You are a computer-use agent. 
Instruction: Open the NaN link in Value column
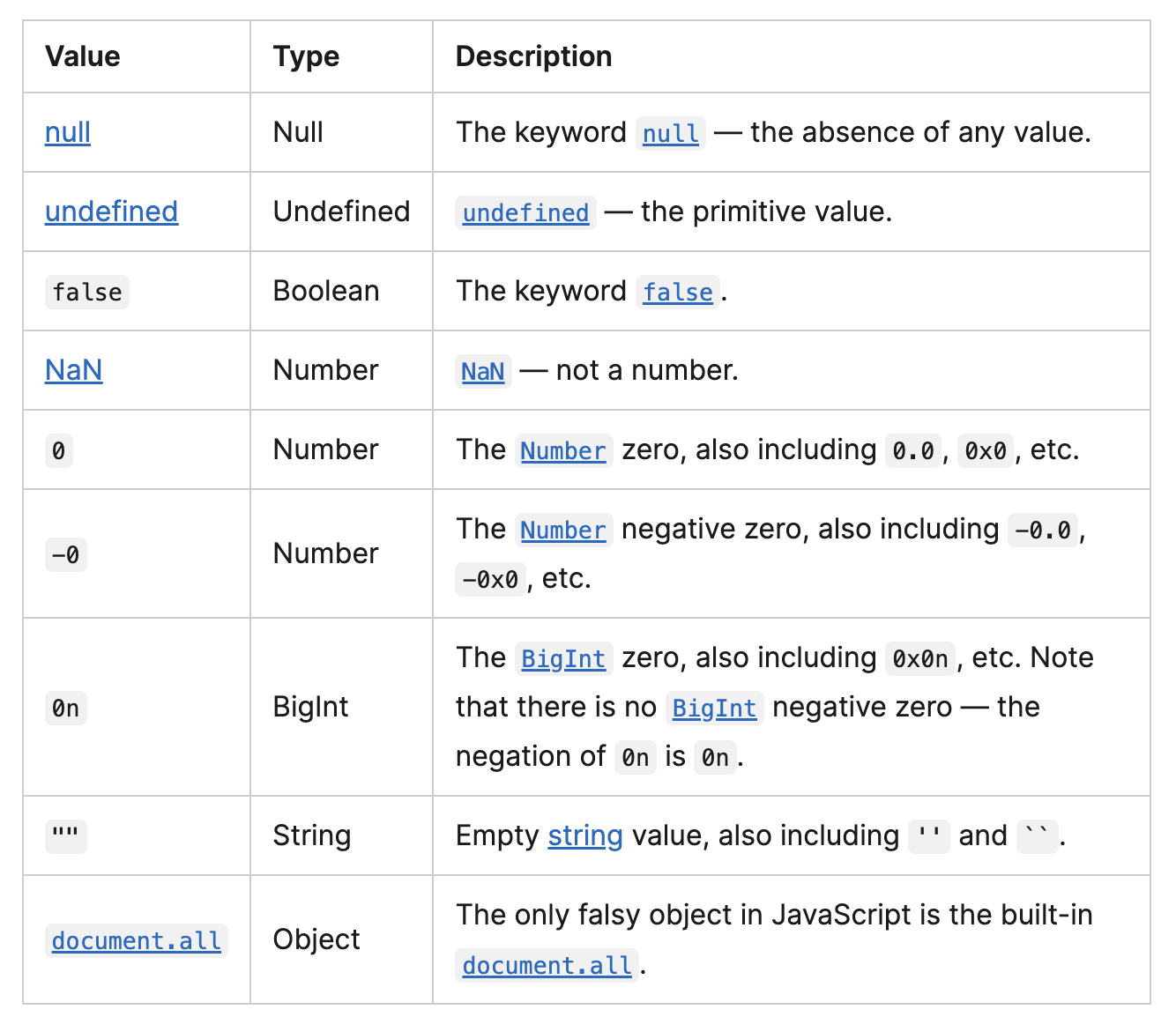tap(73, 370)
